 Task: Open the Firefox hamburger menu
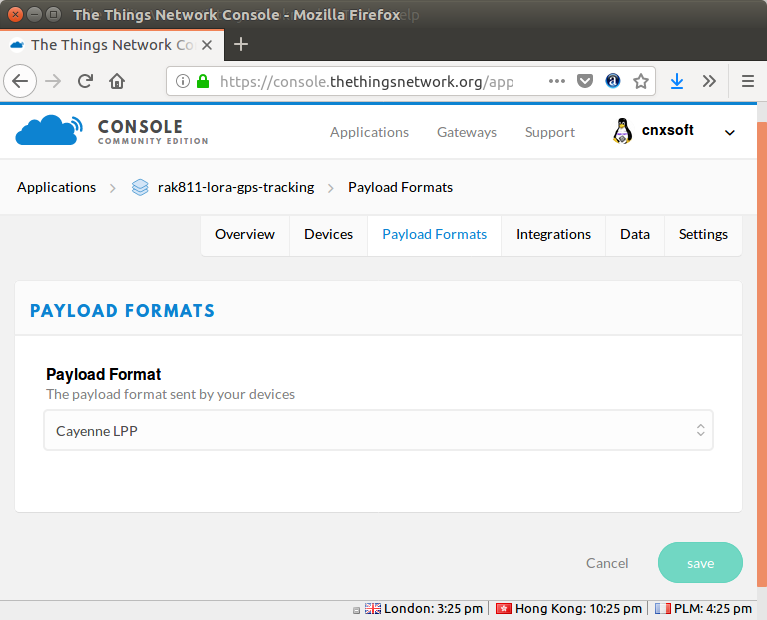tap(747, 81)
